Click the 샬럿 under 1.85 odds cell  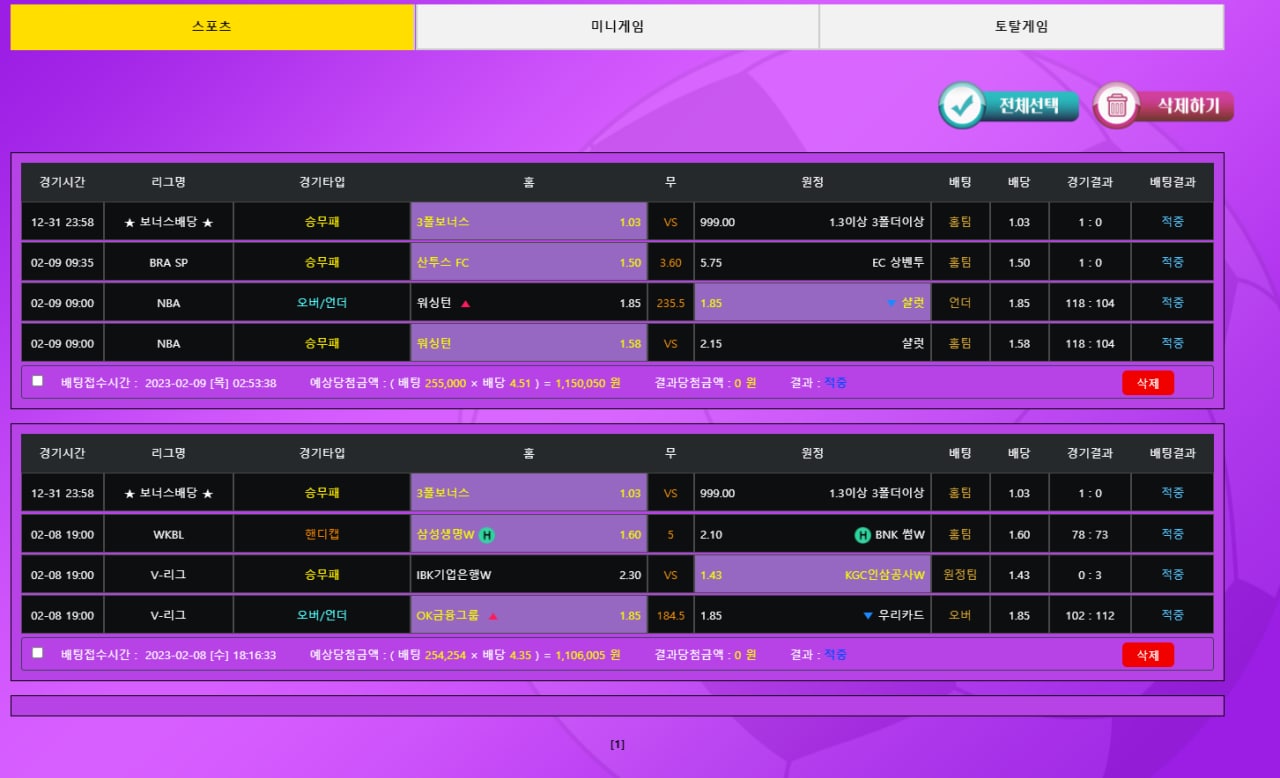coord(812,303)
